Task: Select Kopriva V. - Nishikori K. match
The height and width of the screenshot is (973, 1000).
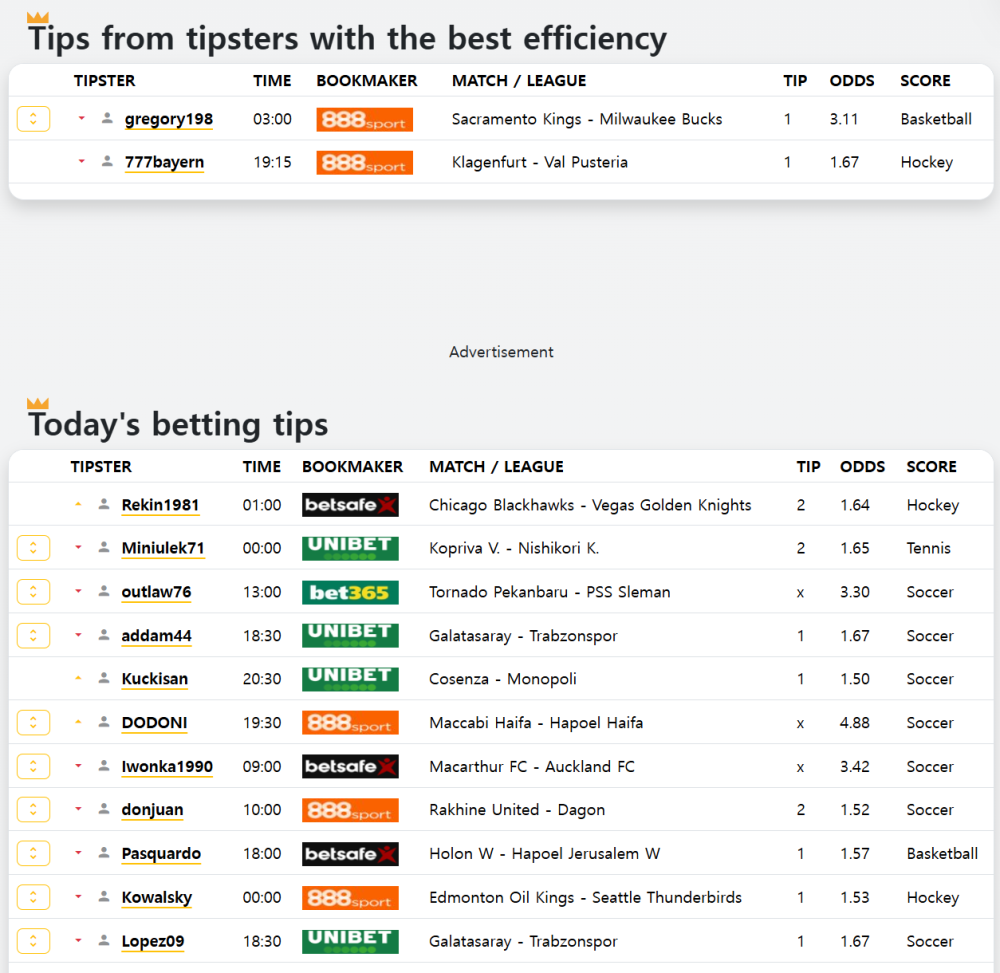Action: [514, 548]
